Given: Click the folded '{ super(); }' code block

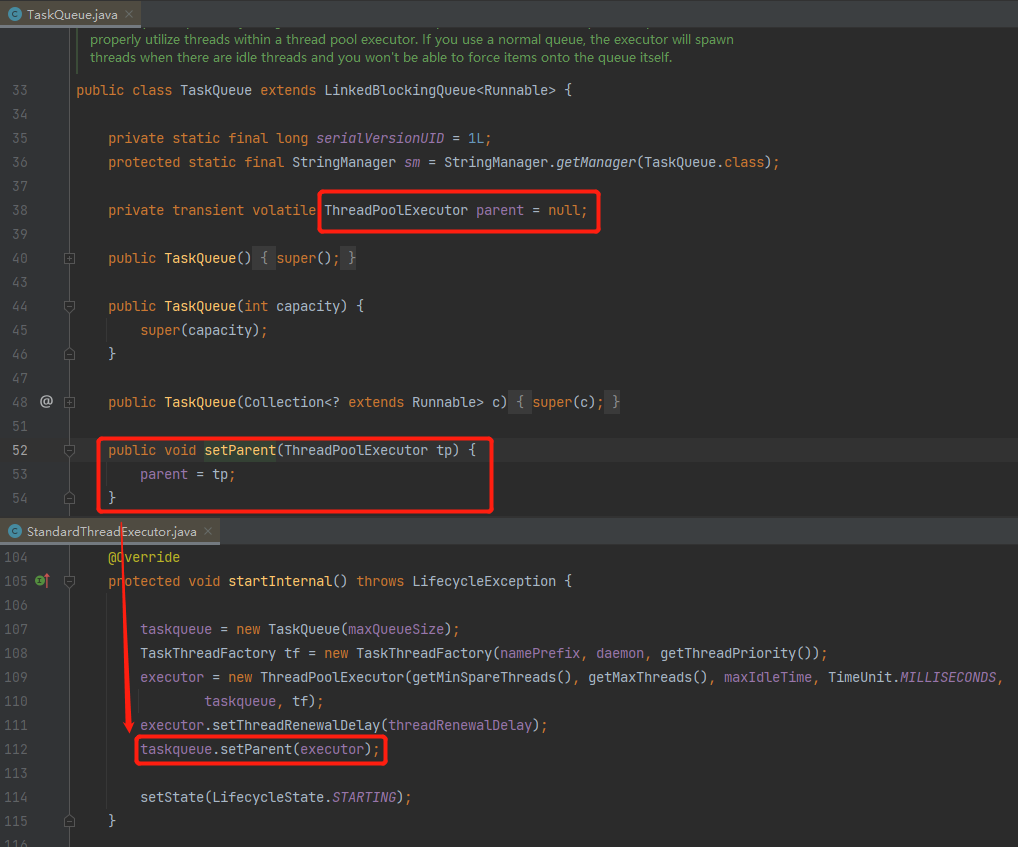Looking at the screenshot, I should click(308, 258).
